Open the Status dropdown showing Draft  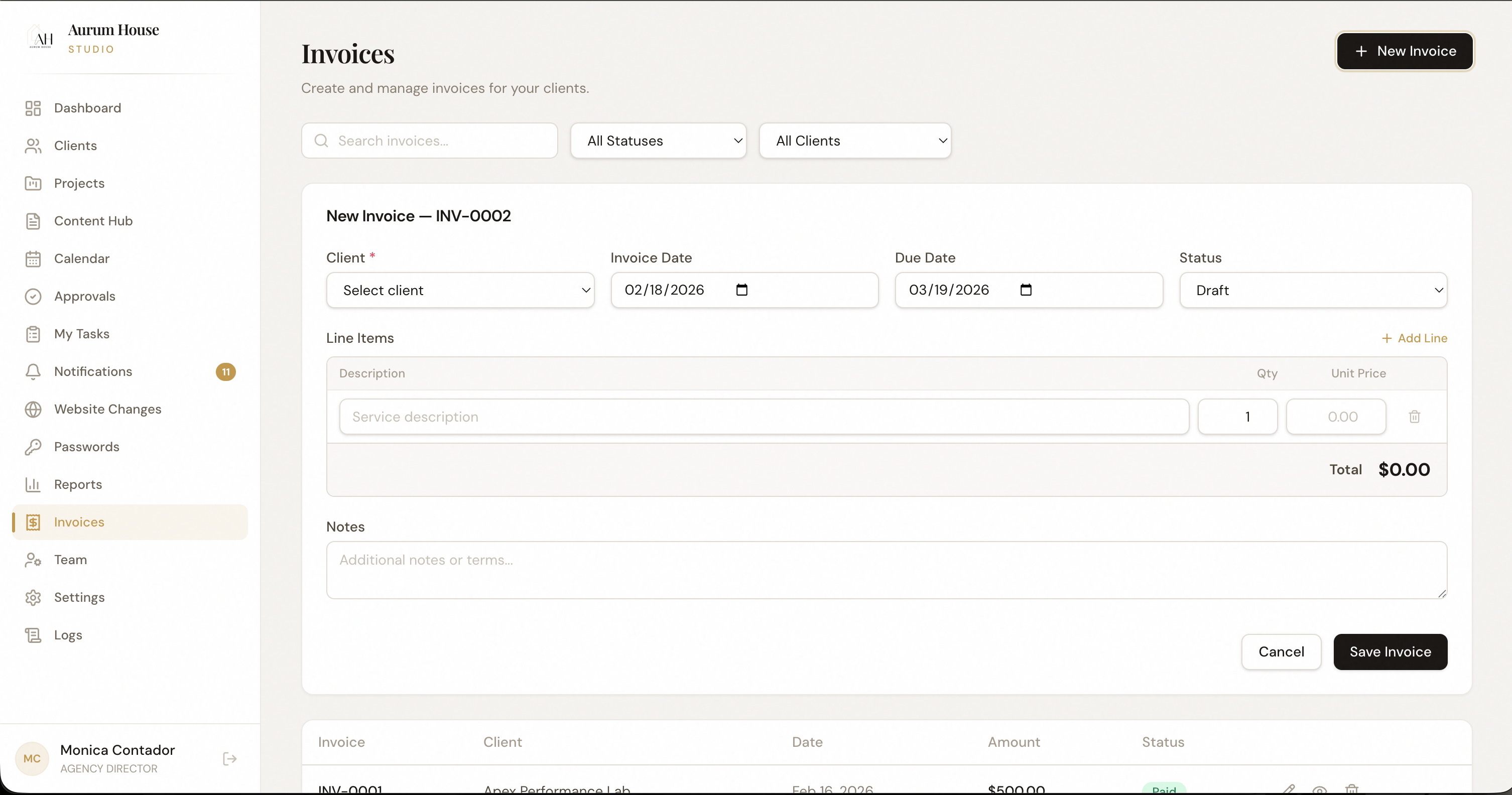[x=1314, y=290]
